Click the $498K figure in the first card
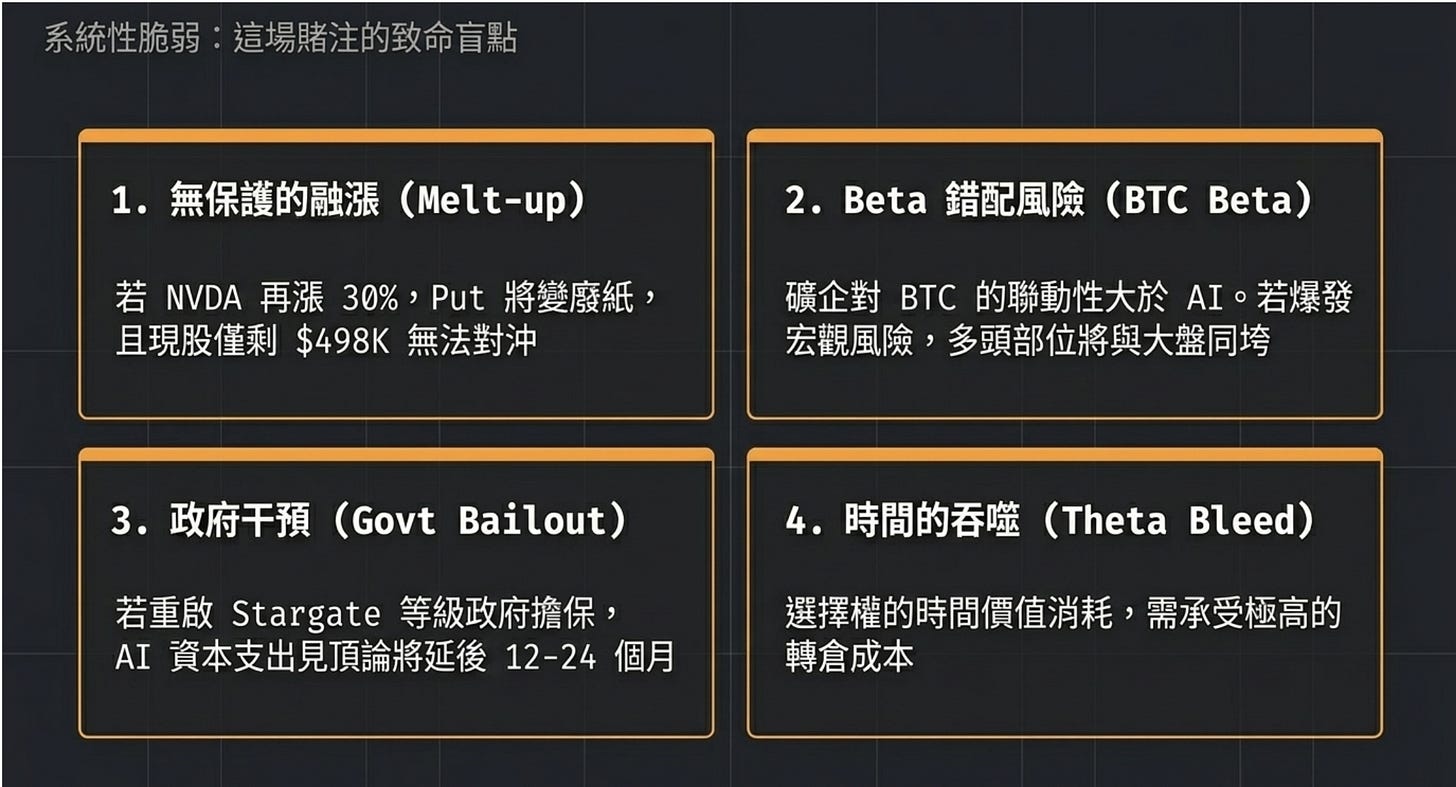Viewport: 1456px width, 787px height. (344, 341)
